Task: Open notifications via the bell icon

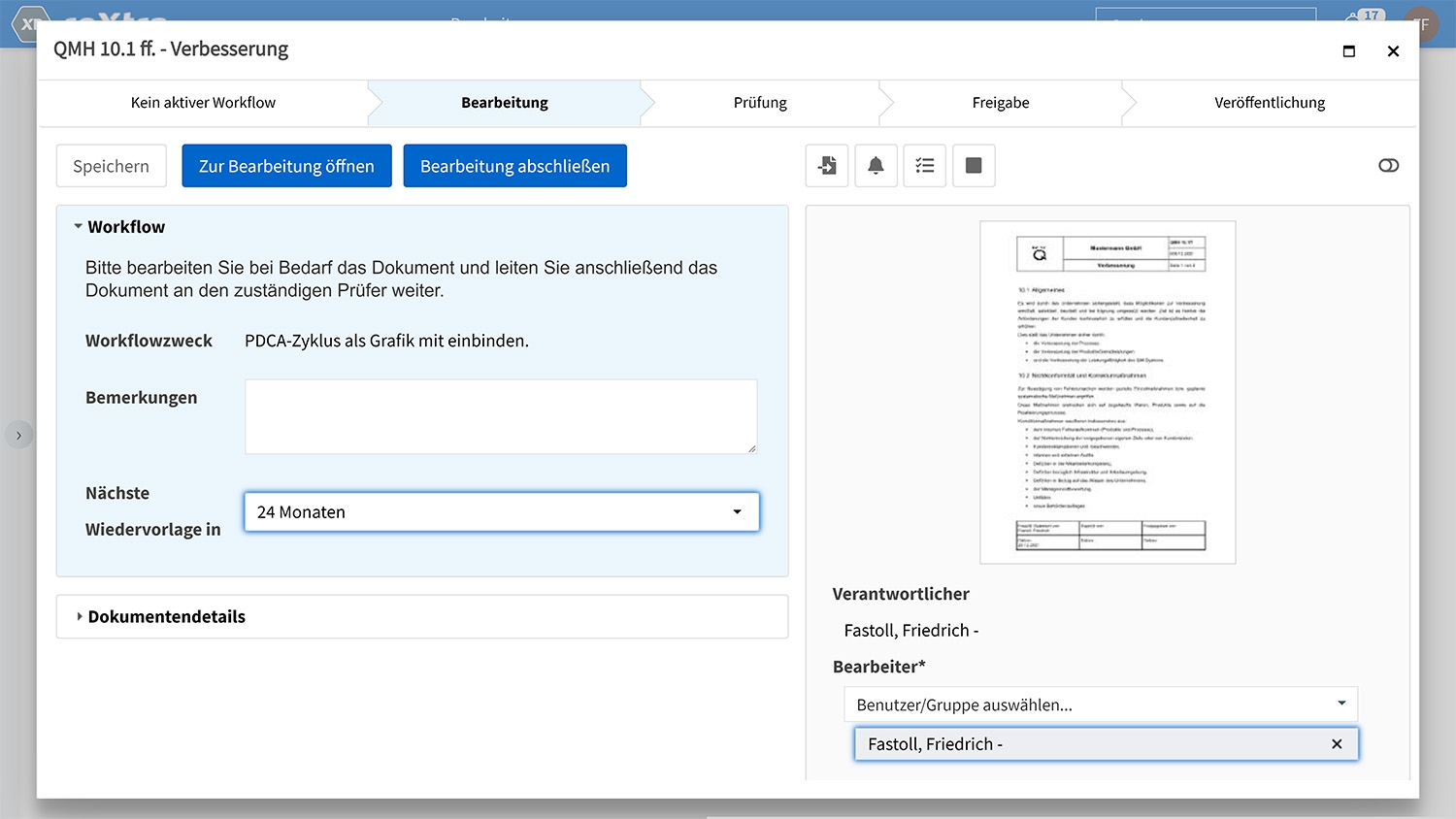Action: point(876,166)
